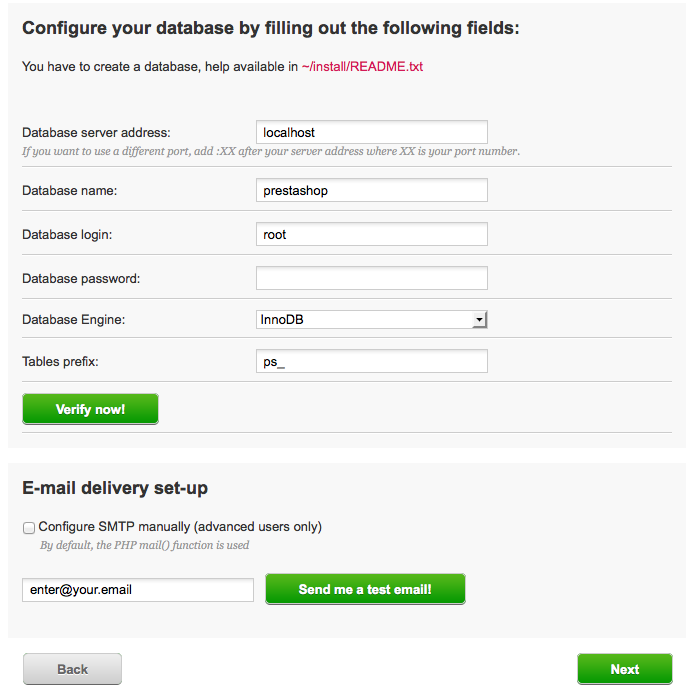
Task: Click the 'Database password:' label text
Action: pyautogui.click(x=81, y=278)
